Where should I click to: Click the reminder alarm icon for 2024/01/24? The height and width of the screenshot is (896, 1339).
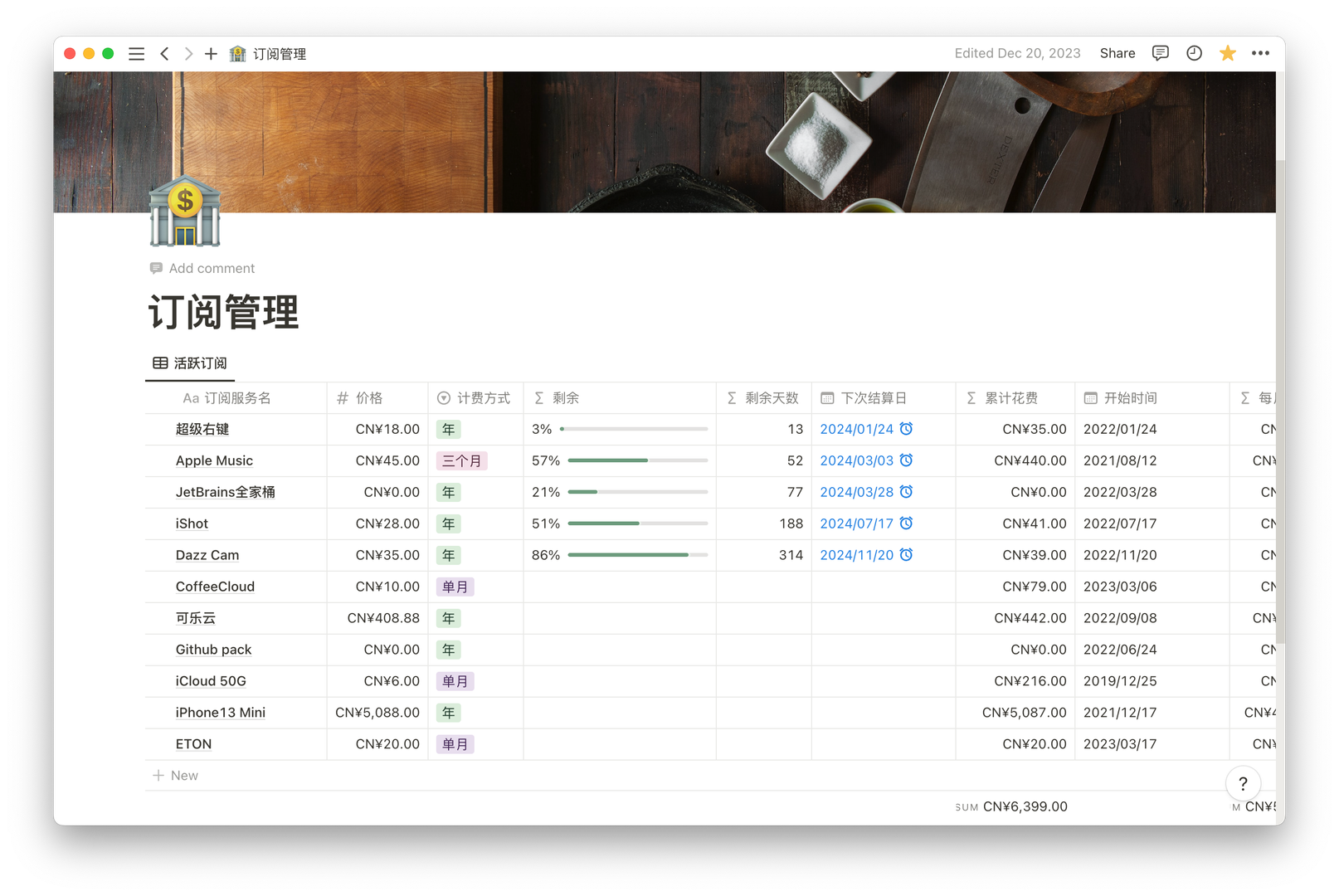[x=906, y=429]
